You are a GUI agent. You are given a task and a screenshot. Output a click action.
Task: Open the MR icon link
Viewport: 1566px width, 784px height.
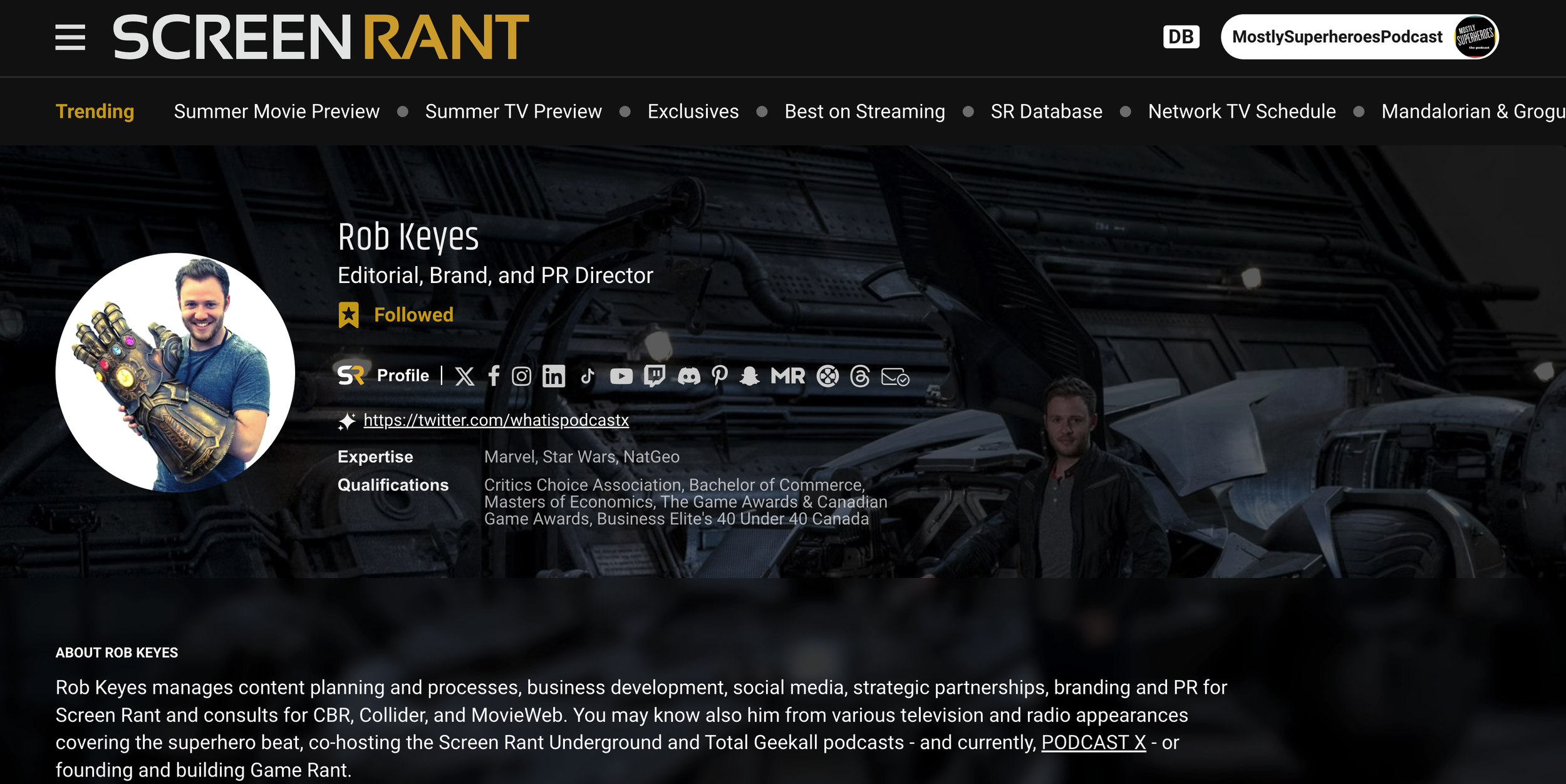coord(787,376)
